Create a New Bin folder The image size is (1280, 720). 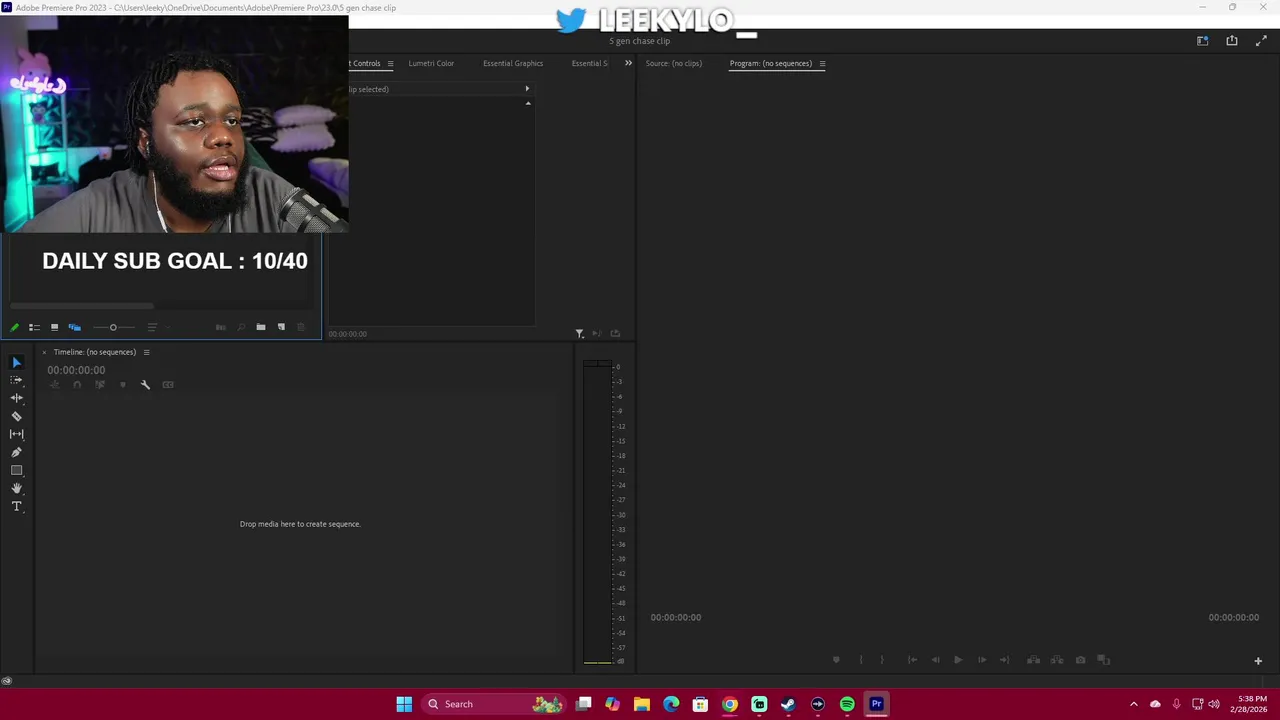(261, 327)
